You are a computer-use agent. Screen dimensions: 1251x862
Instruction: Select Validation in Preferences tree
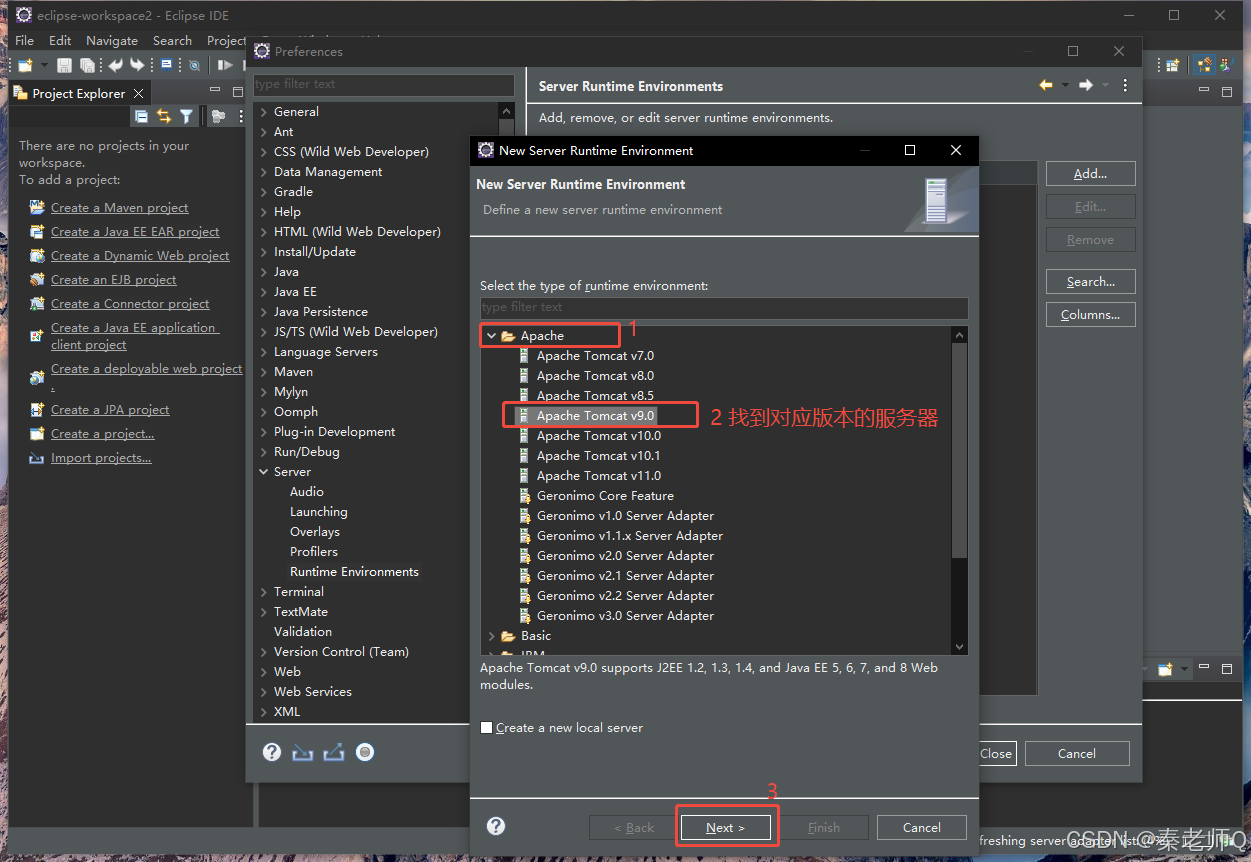(x=302, y=632)
